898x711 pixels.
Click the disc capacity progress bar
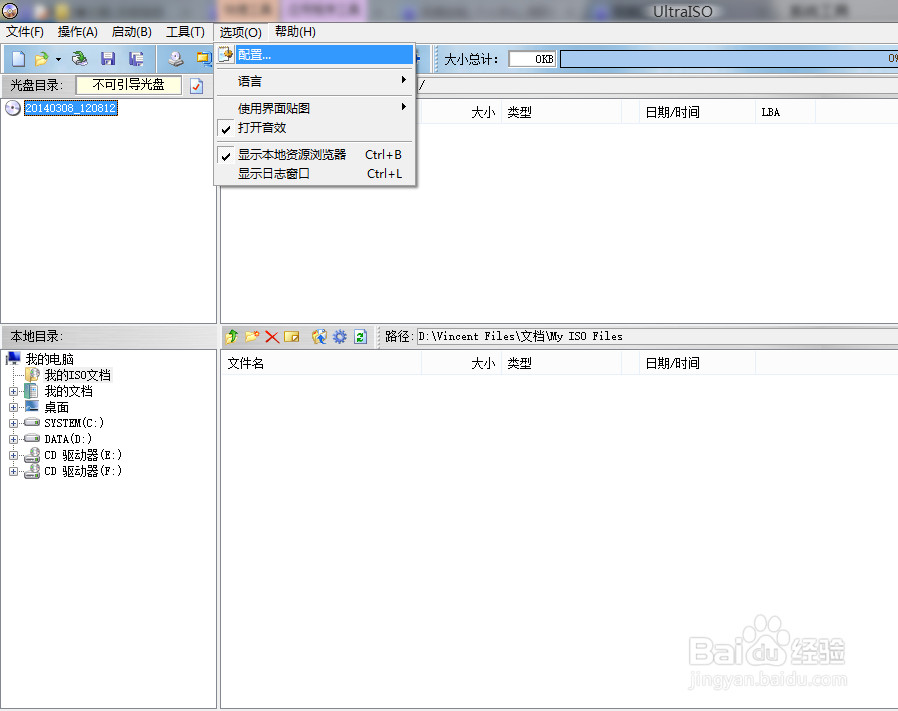728,59
